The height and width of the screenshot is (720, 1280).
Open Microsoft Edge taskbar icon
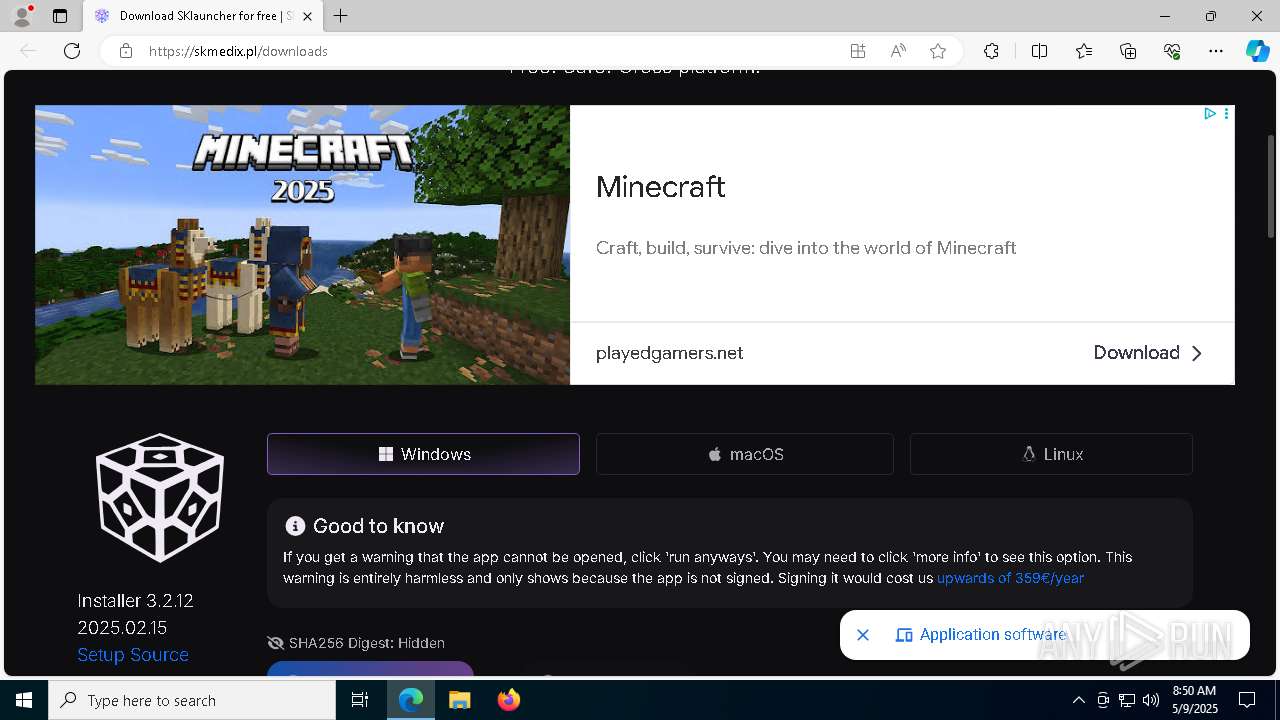click(411, 700)
